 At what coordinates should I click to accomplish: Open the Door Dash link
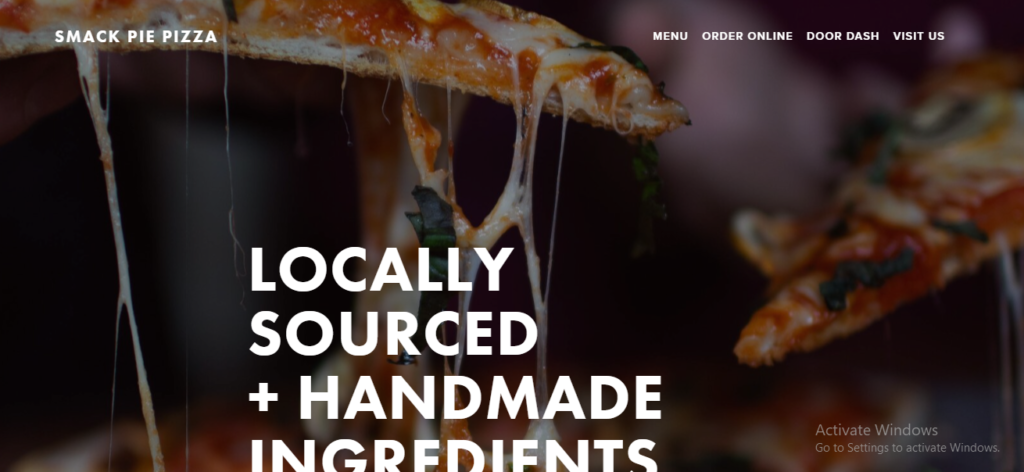(842, 36)
